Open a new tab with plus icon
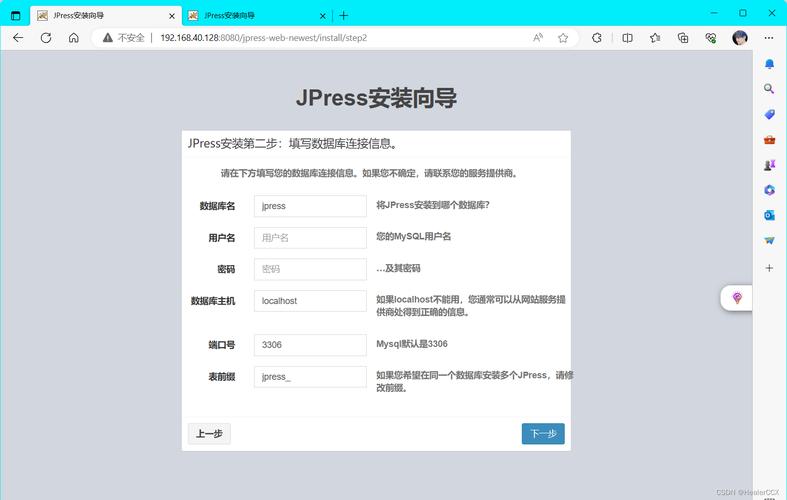The image size is (787, 500). pos(343,16)
